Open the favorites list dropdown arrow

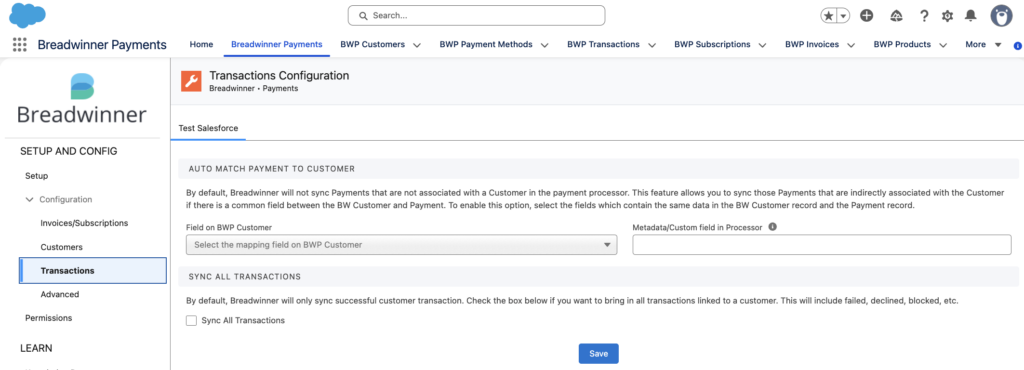[843, 16]
